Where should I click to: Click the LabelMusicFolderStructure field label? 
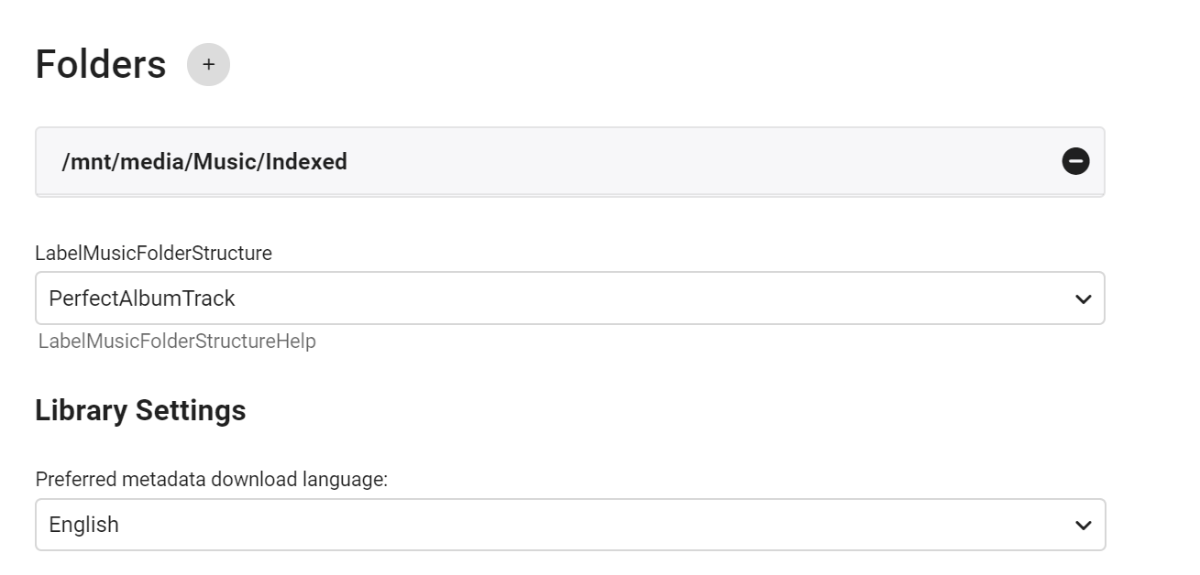pyautogui.click(x=153, y=254)
